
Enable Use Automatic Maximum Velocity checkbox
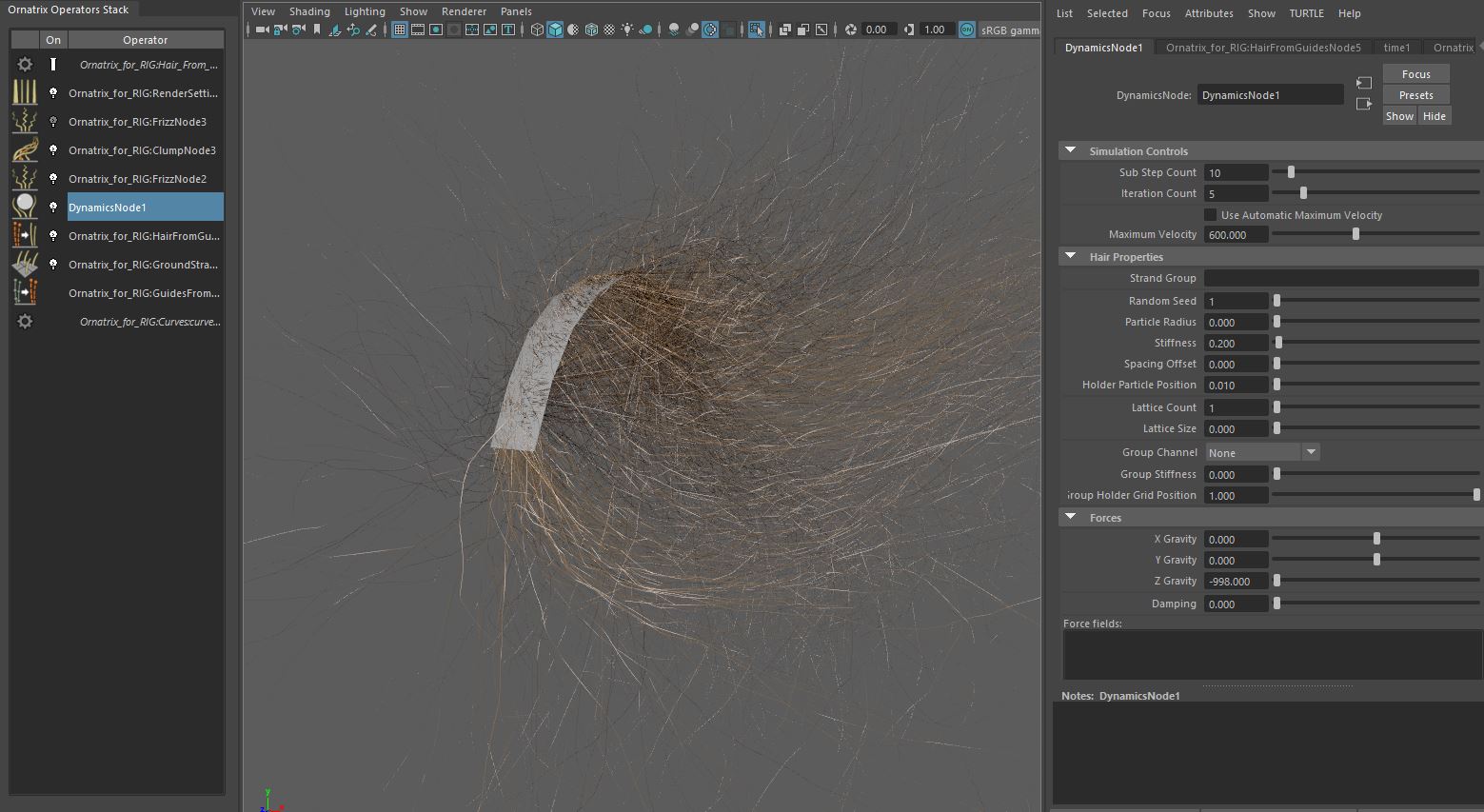pyautogui.click(x=1211, y=215)
